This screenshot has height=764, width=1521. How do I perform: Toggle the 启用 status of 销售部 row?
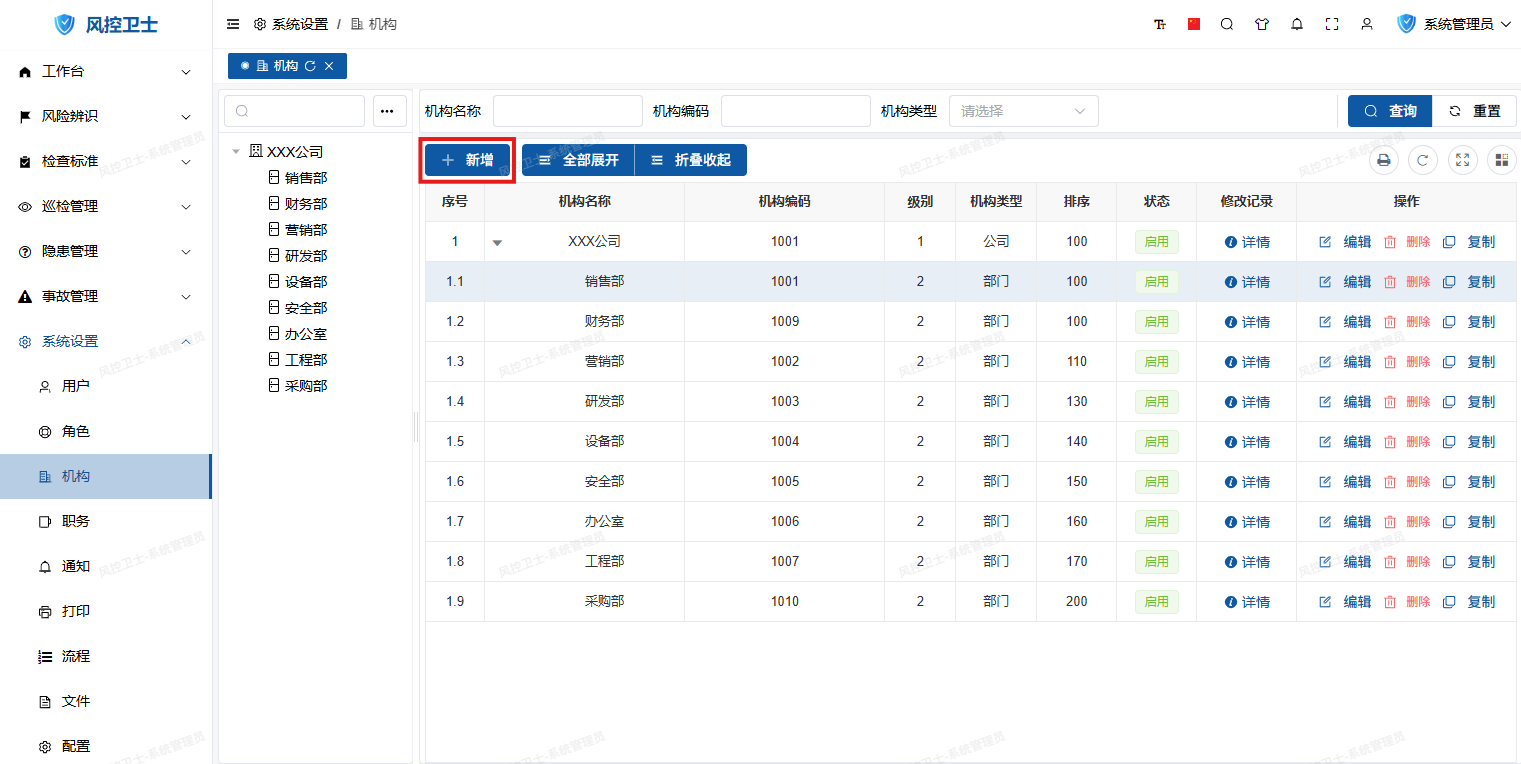tap(1156, 282)
